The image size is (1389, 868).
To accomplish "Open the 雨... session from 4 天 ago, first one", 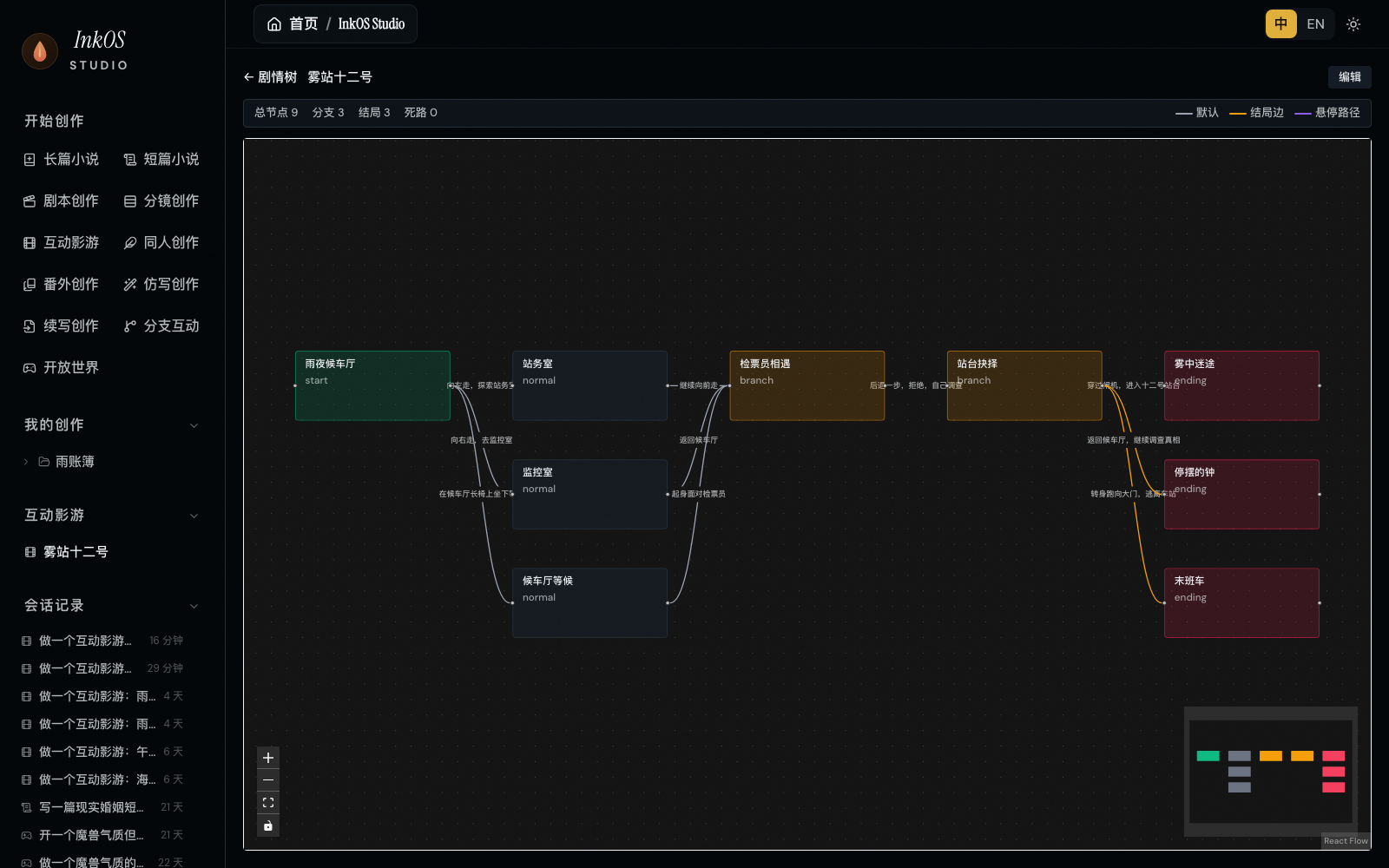I will point(103,696).
